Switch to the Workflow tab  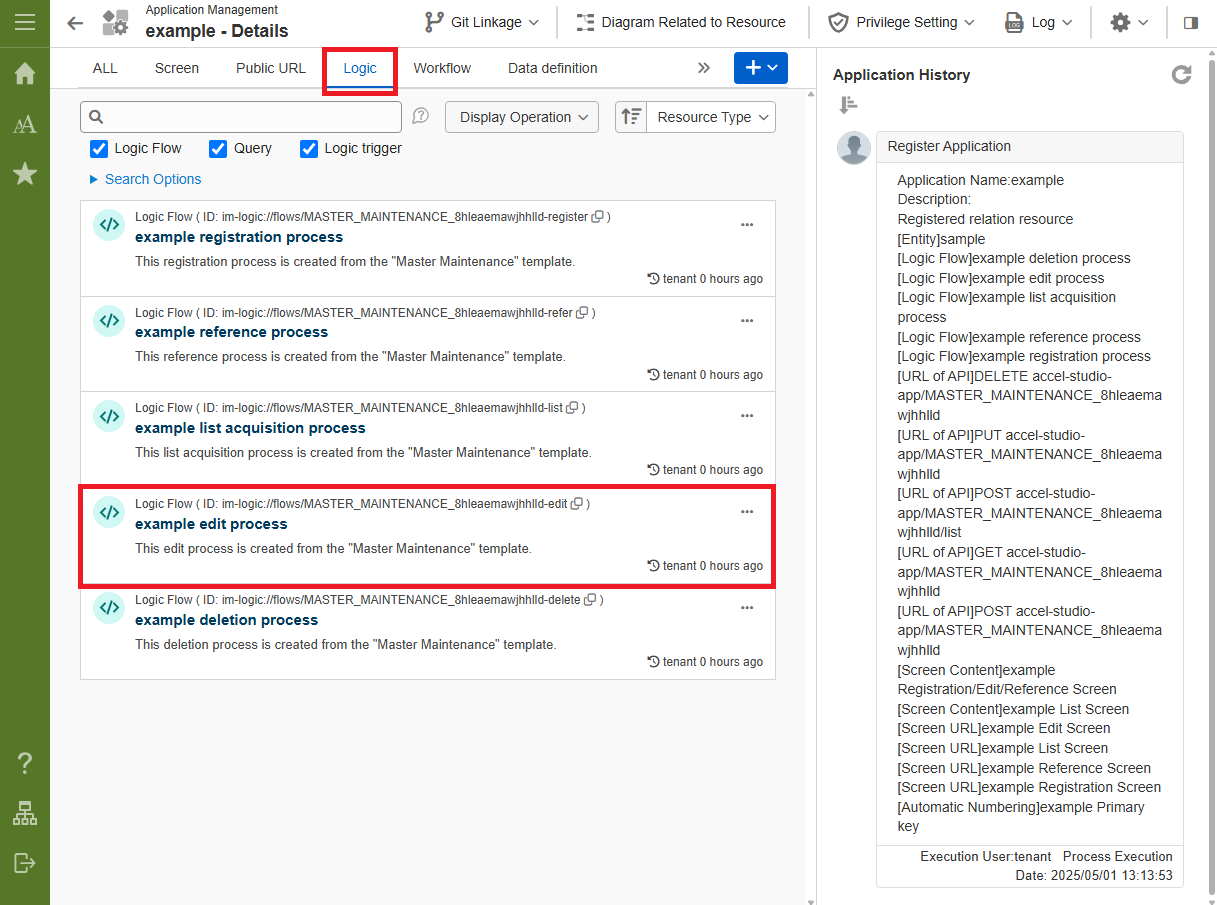coord(442,68)
